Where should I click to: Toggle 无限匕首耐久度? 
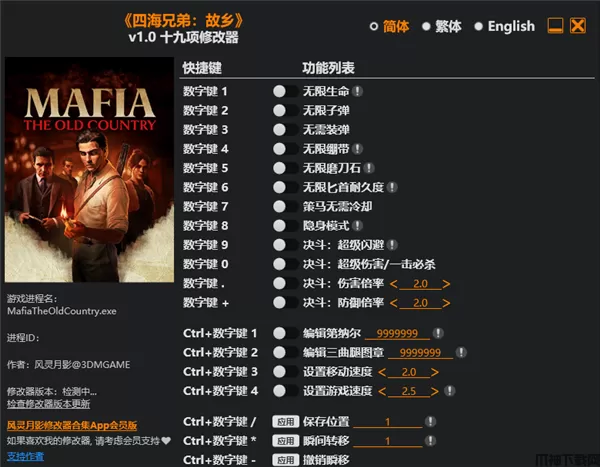coord(285,187)
